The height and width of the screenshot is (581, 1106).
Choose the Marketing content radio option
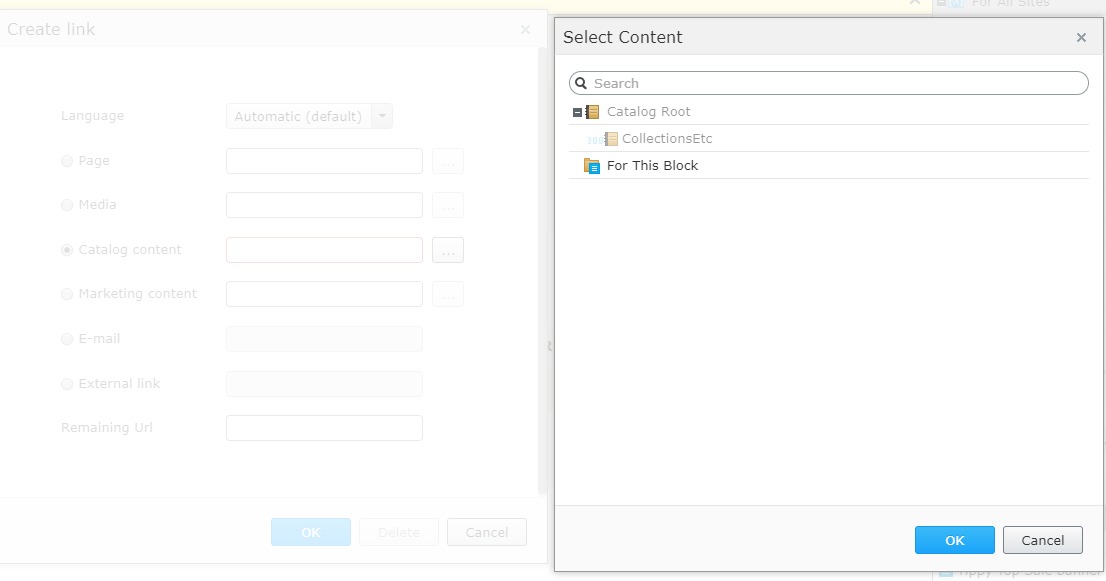[x=67, y=294]
